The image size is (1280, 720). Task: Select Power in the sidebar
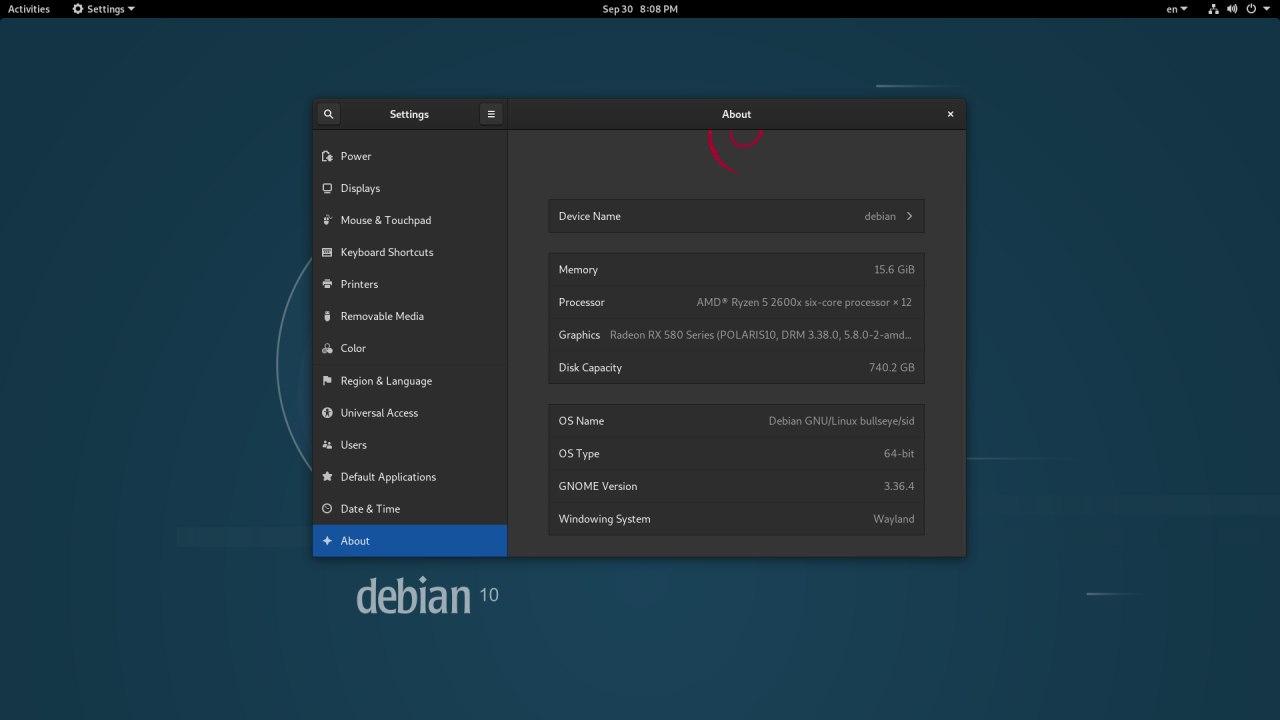point(410,156)
